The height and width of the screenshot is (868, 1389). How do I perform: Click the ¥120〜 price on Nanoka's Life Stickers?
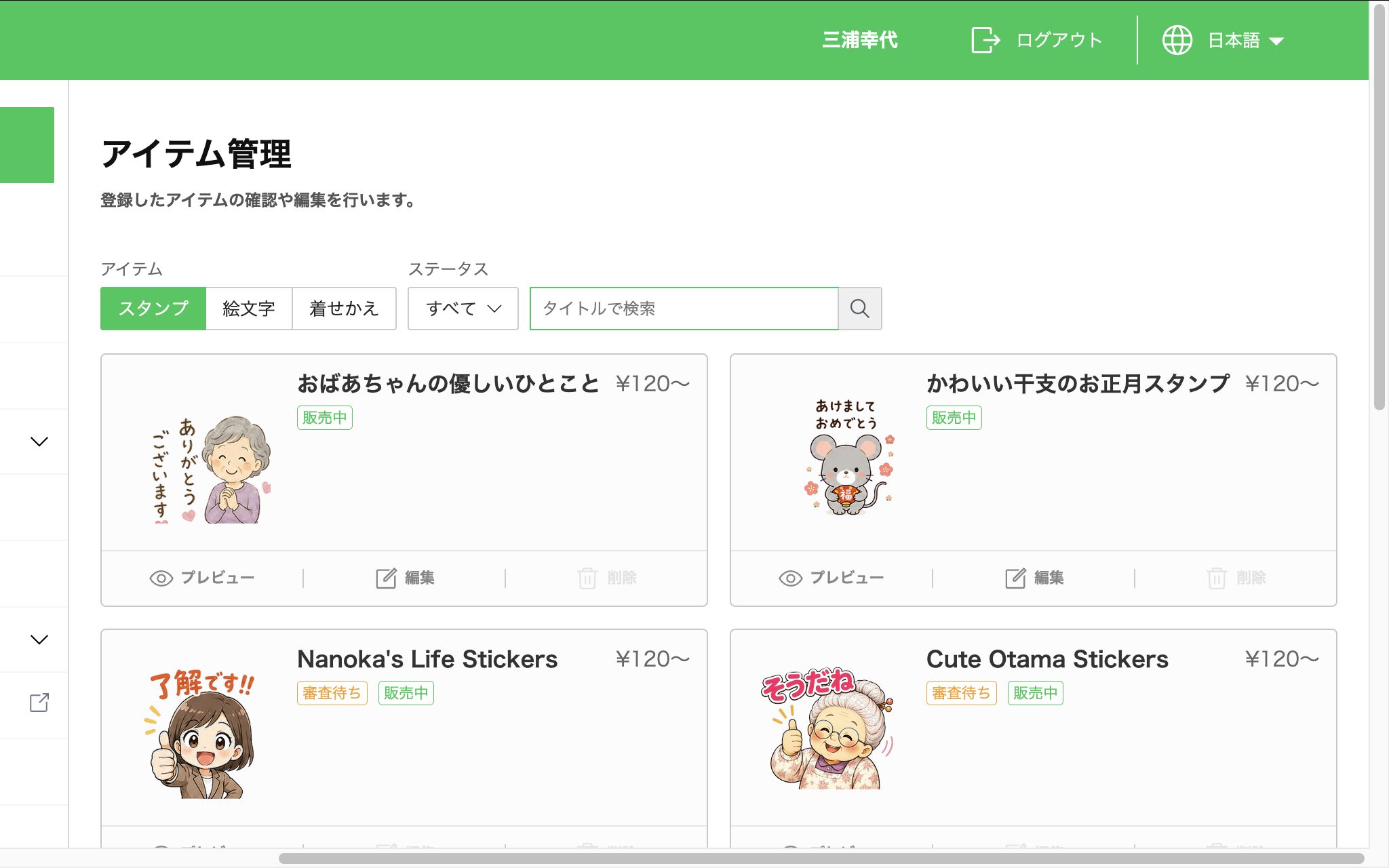click(x=652, y=659)
